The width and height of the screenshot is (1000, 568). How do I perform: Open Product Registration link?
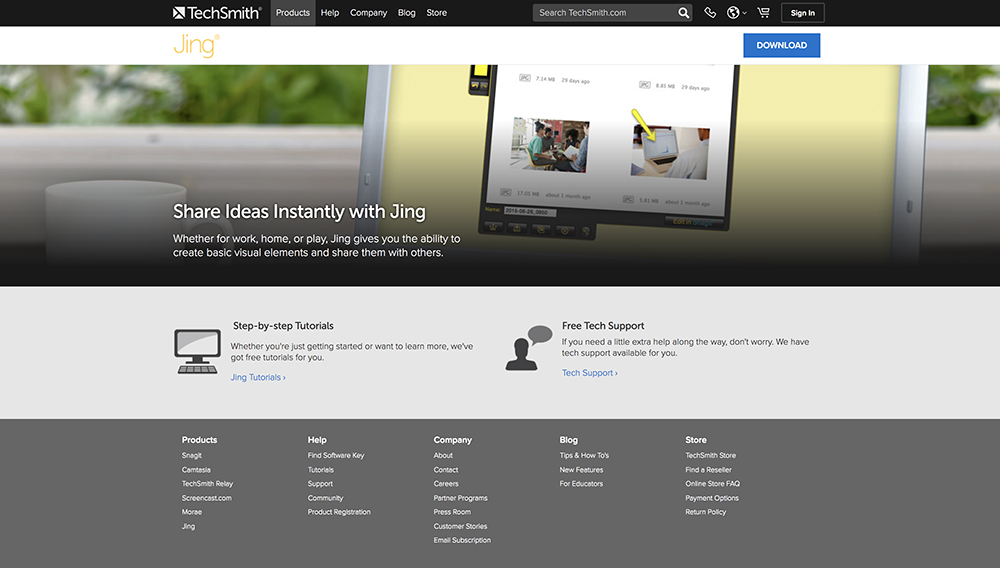[x=339, y=512]
